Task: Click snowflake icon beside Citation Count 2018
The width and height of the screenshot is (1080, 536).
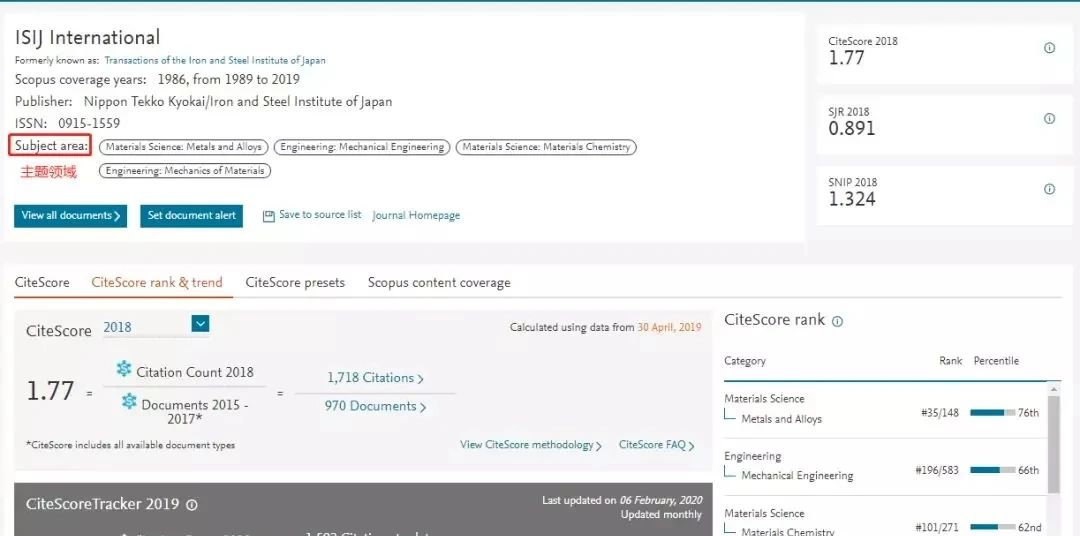Action: 124,369
